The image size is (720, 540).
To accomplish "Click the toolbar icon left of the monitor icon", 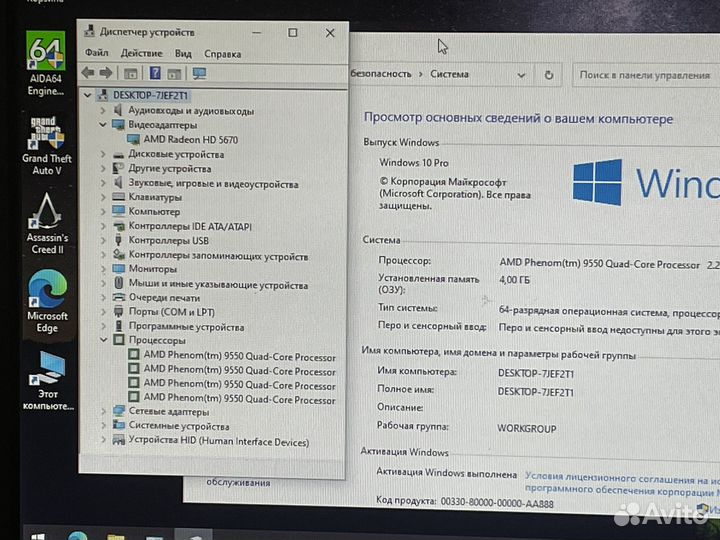I will click(174, 73).
